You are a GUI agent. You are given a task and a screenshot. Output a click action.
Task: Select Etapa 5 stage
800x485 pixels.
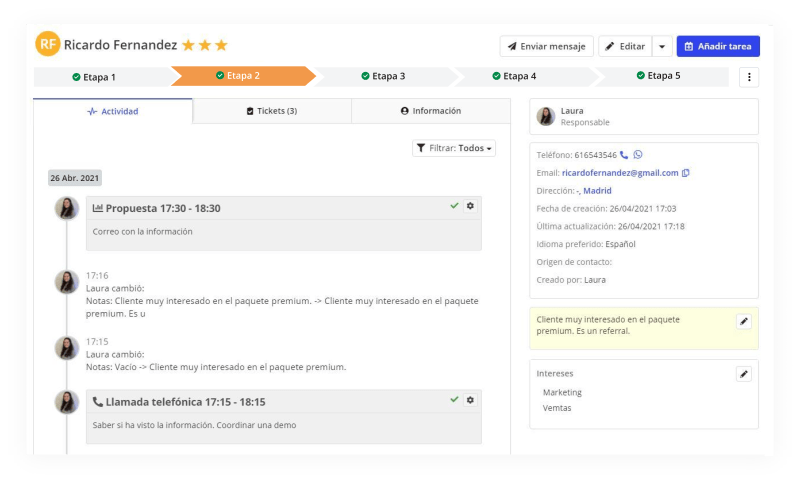coord(661,76)
